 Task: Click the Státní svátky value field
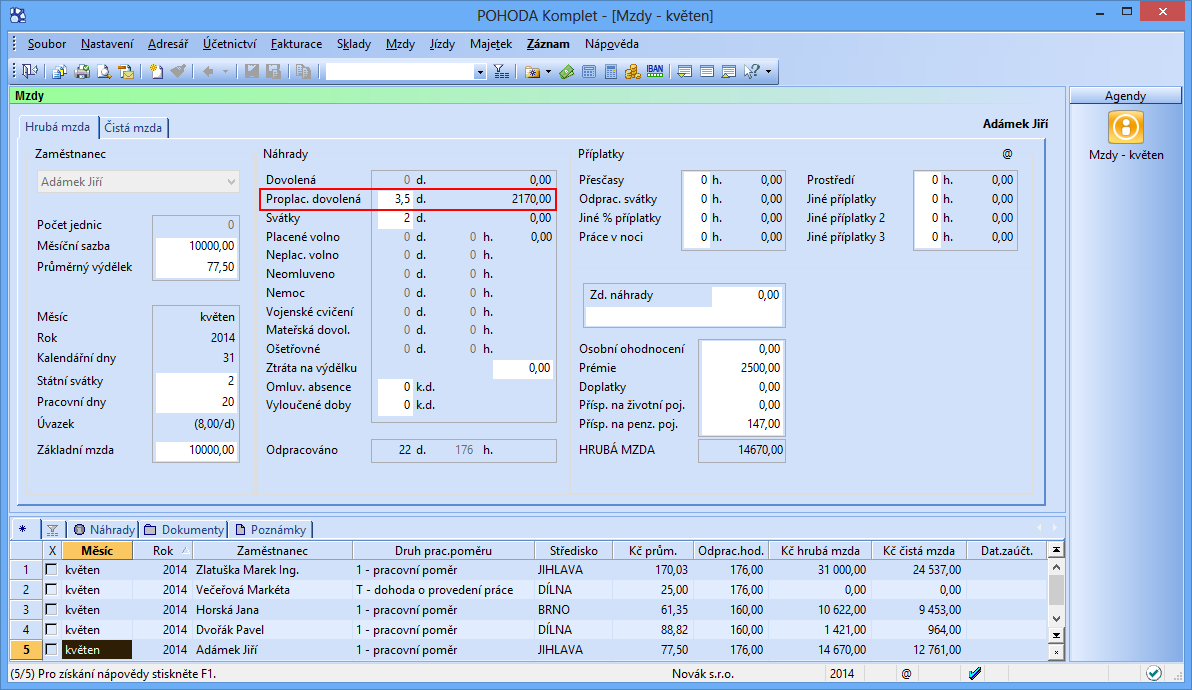coord(196,381)
